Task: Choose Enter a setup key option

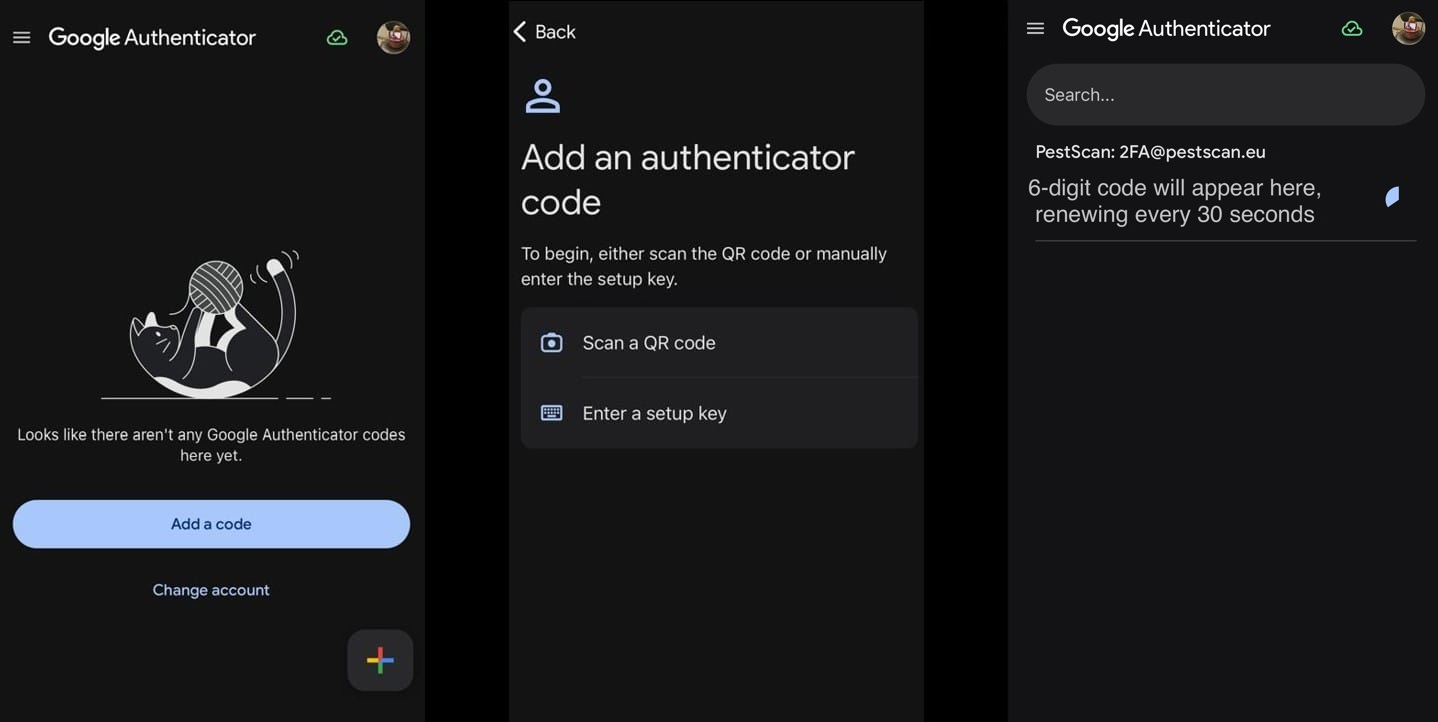Action: tap(719, 413)
